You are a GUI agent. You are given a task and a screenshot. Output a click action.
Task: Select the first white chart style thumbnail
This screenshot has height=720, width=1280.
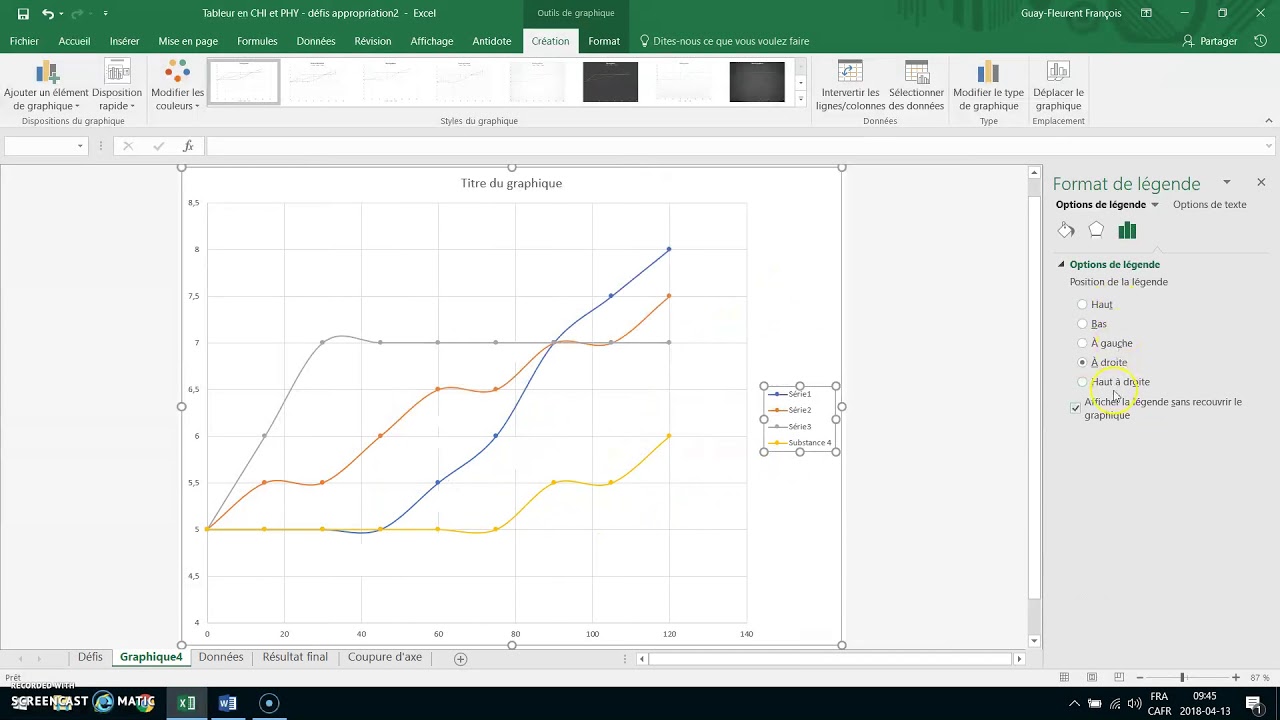tap(243, 82)
